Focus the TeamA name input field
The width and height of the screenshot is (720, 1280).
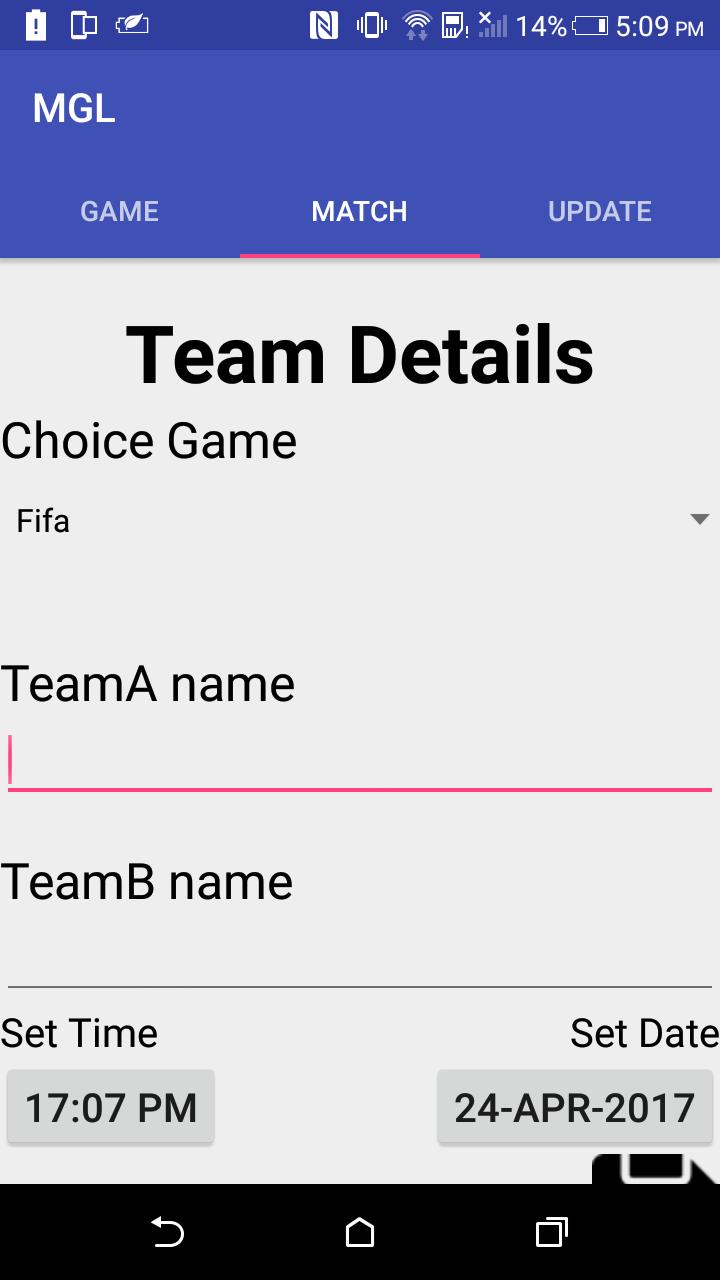[x=360, y=761]
